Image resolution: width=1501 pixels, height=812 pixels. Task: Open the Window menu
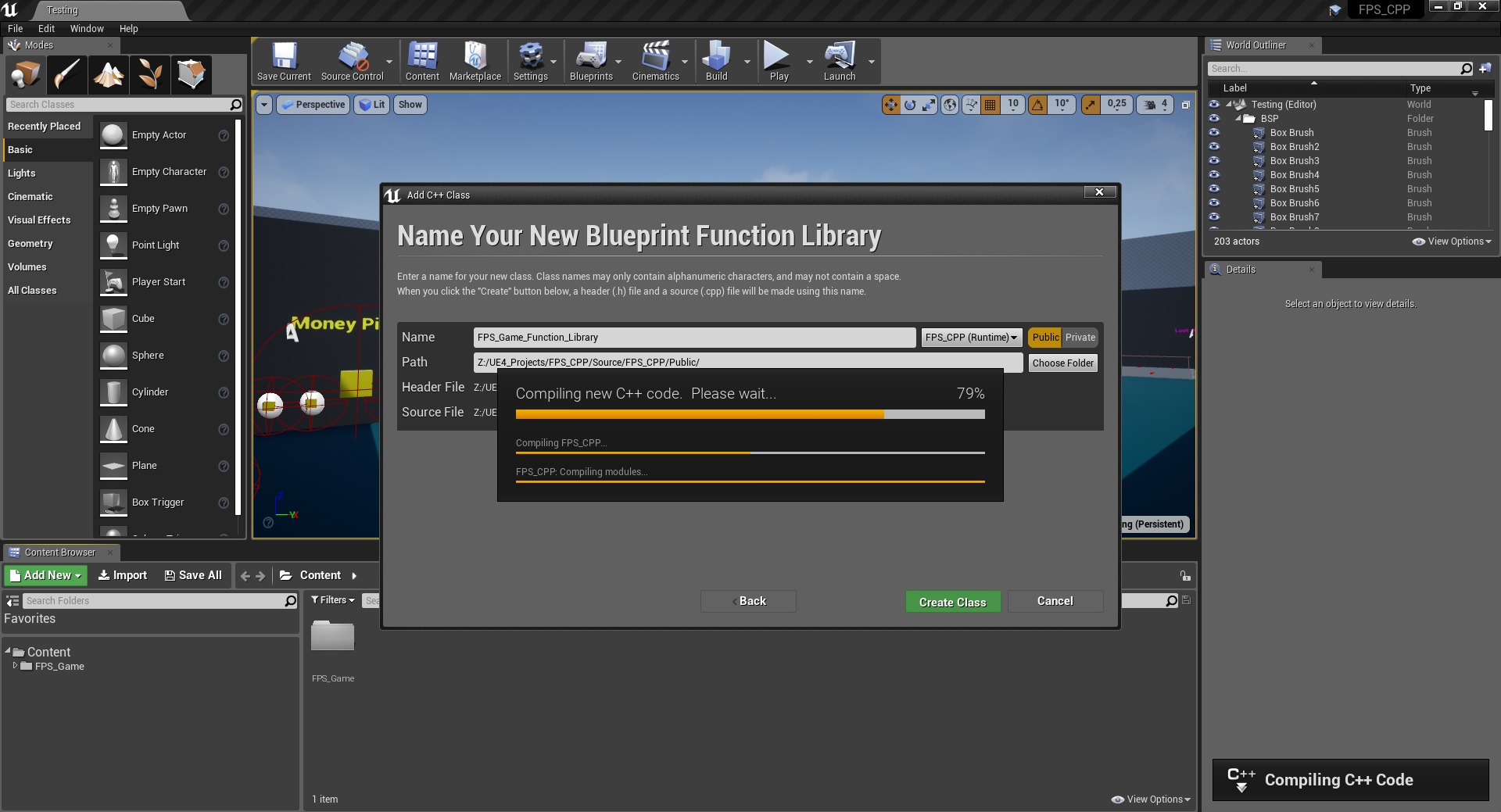[x=87, y=29]
